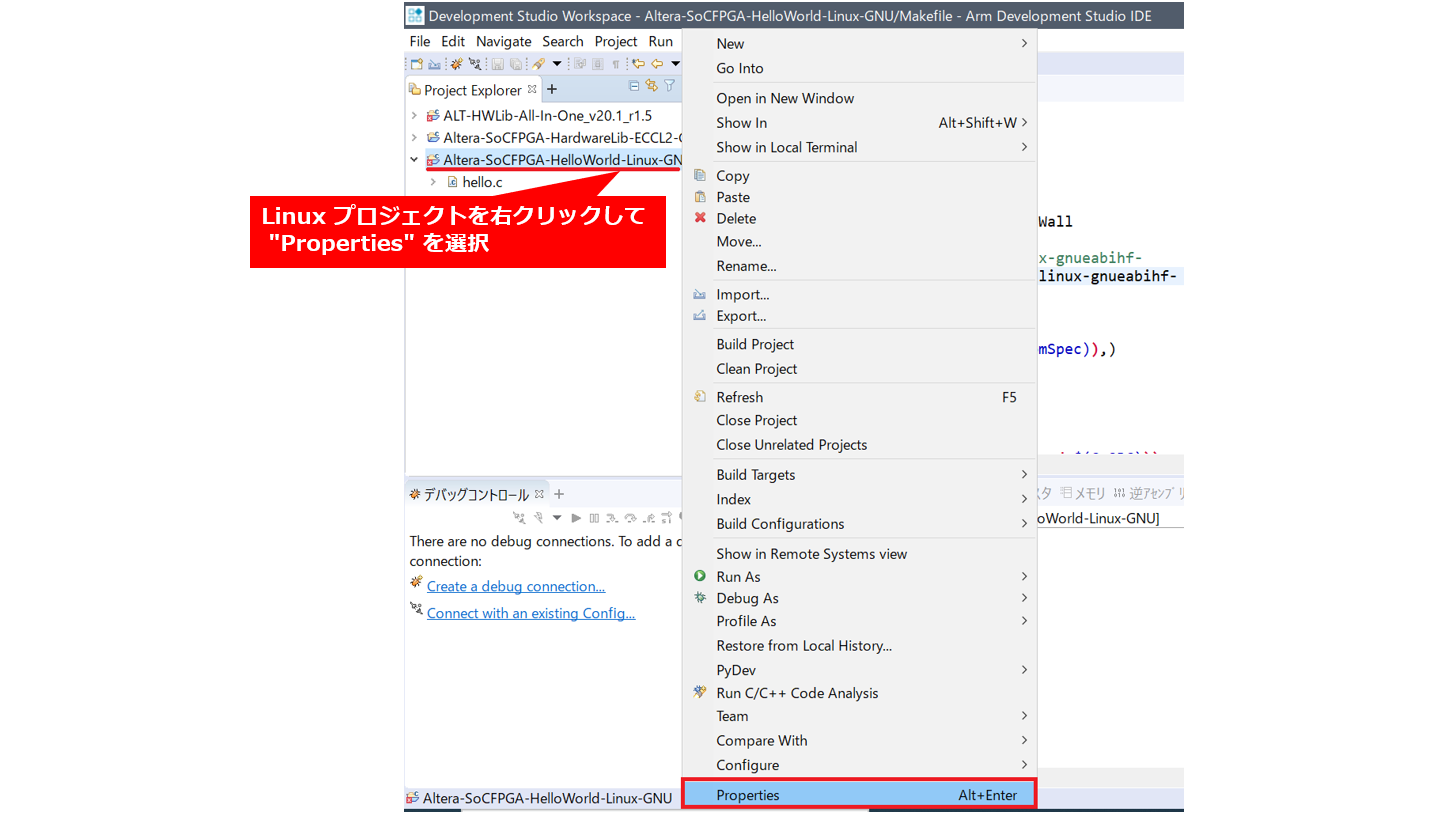Click the bug icon beside Create a debug connection
This screenshot has height=815, width=1432.
click(416, 584)
